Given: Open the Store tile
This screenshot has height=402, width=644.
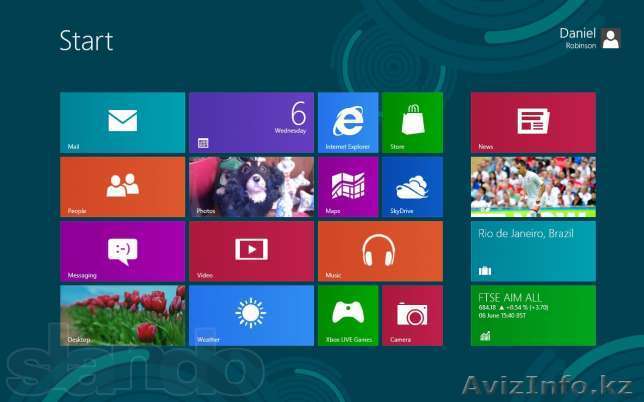Looking at the screenshot, I should [x=412, y=122].
